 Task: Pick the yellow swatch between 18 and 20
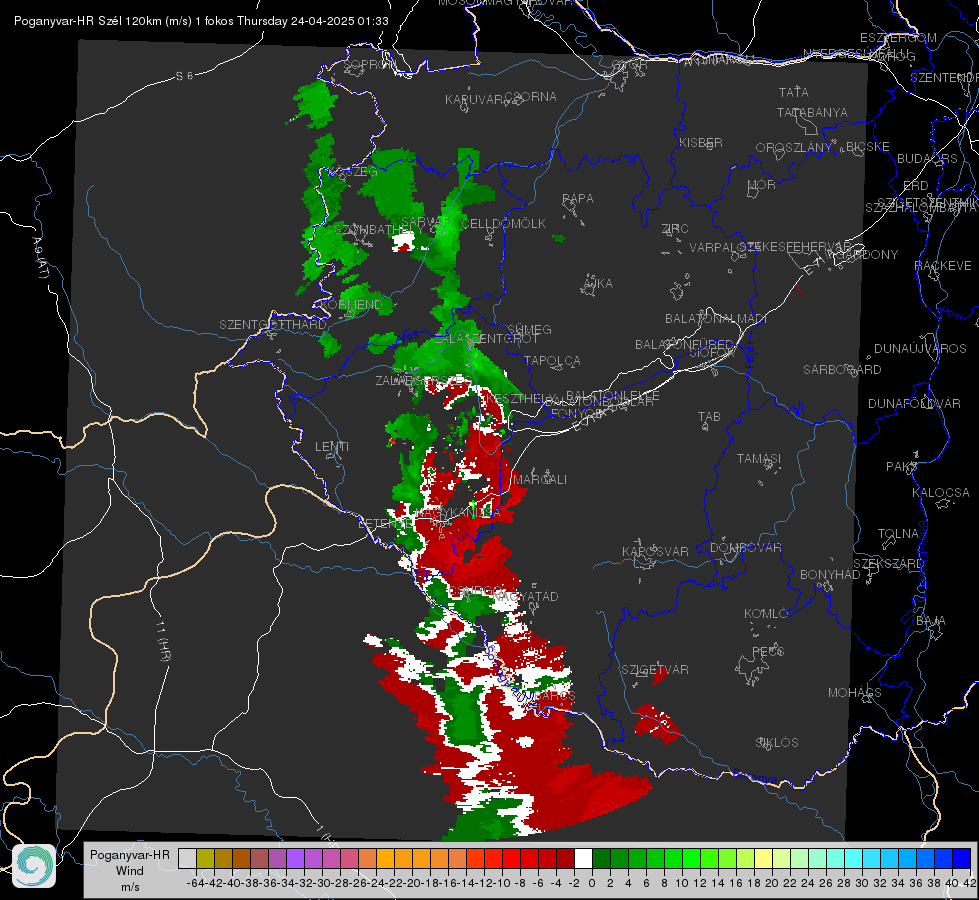[x=764, y=858]
